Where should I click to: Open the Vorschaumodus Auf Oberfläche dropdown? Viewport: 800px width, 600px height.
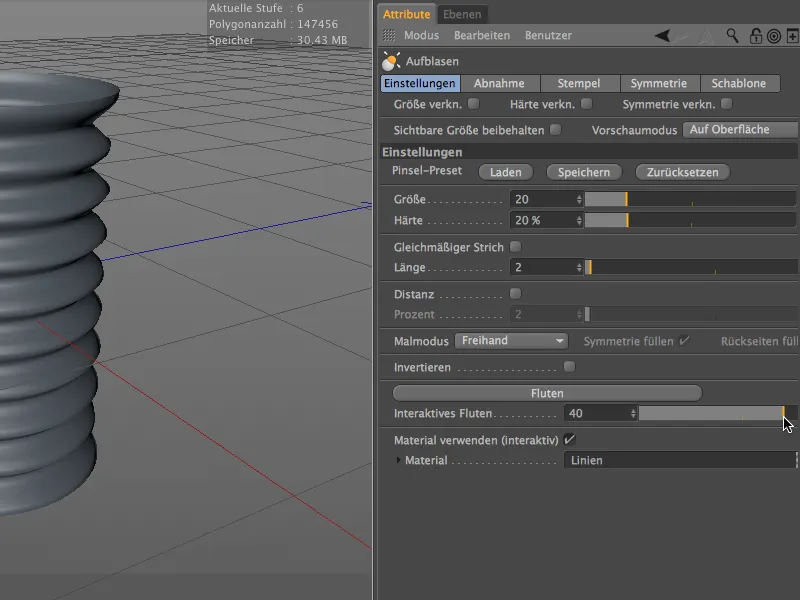coord(741,130)
